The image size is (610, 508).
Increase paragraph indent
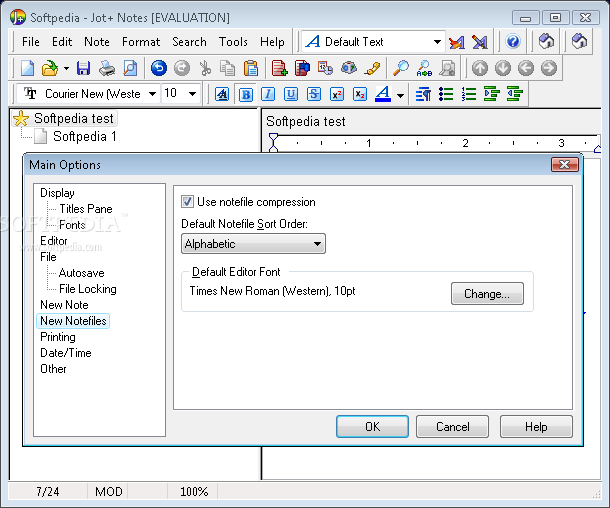tap(492, 95)
